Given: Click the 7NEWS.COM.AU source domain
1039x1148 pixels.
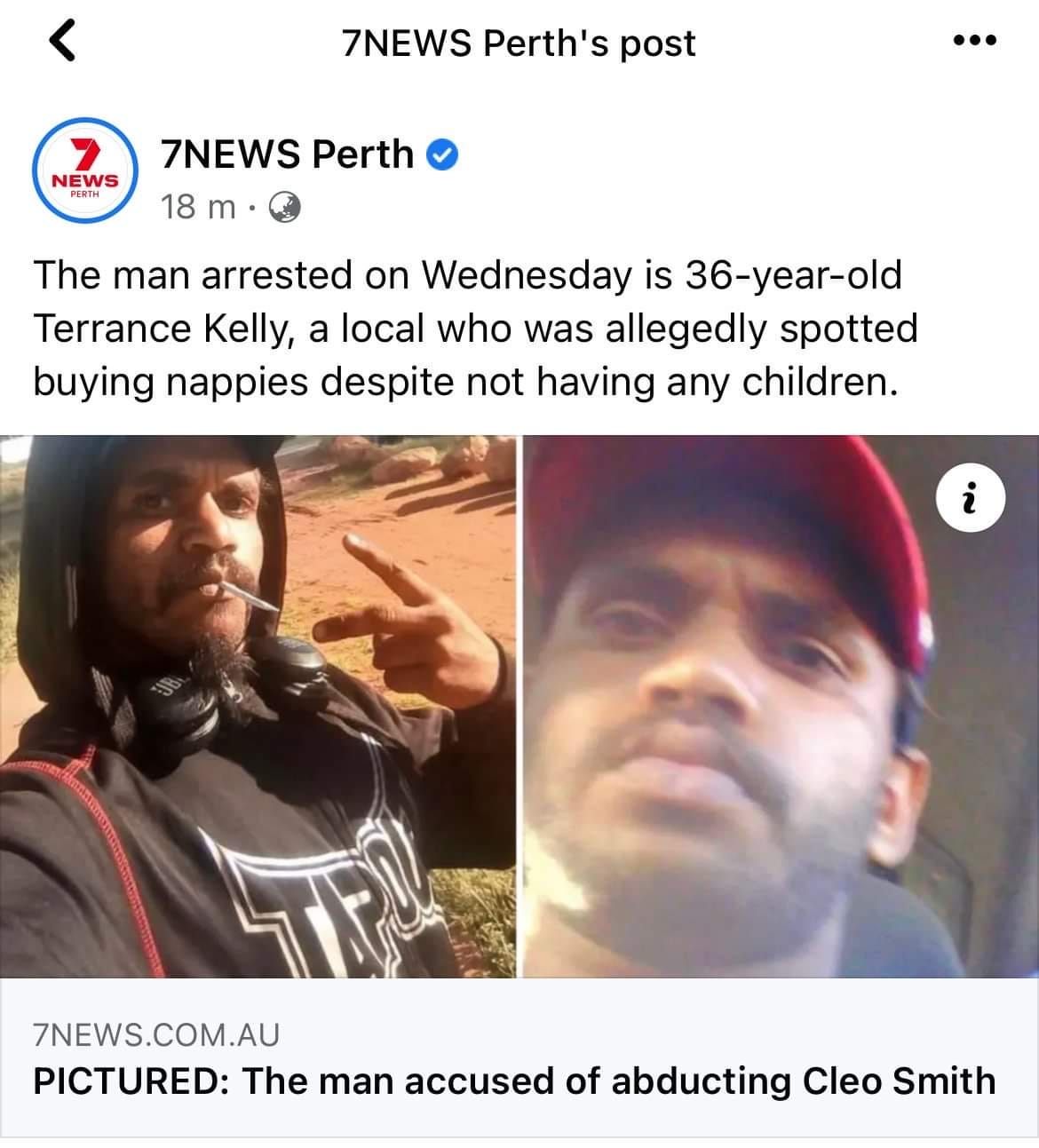Looking at the screenshot, I should [156, 1033].
